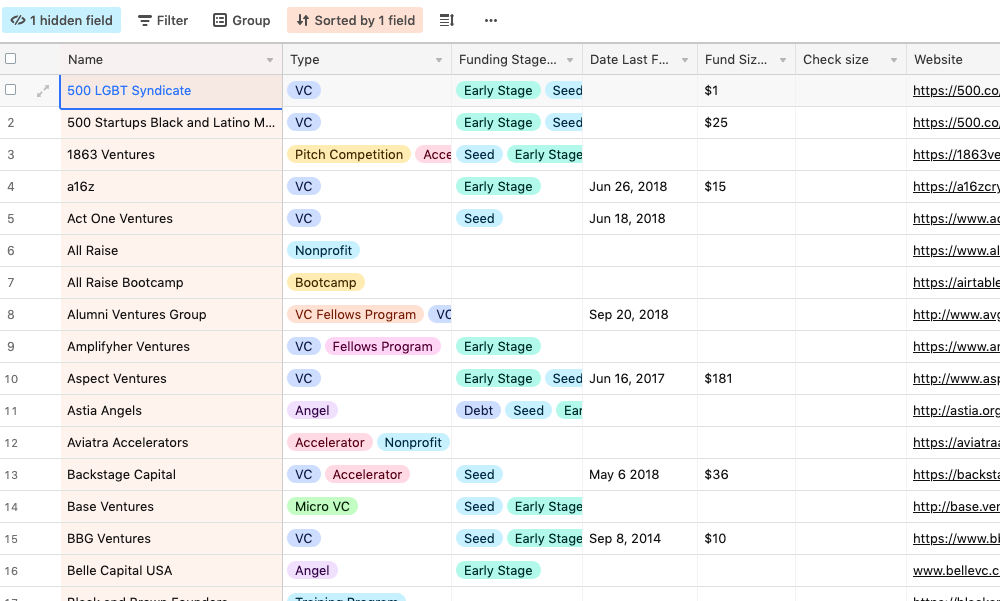Open the Sorted by 1 field menu
1000x601 pixels.
[355, 20]
